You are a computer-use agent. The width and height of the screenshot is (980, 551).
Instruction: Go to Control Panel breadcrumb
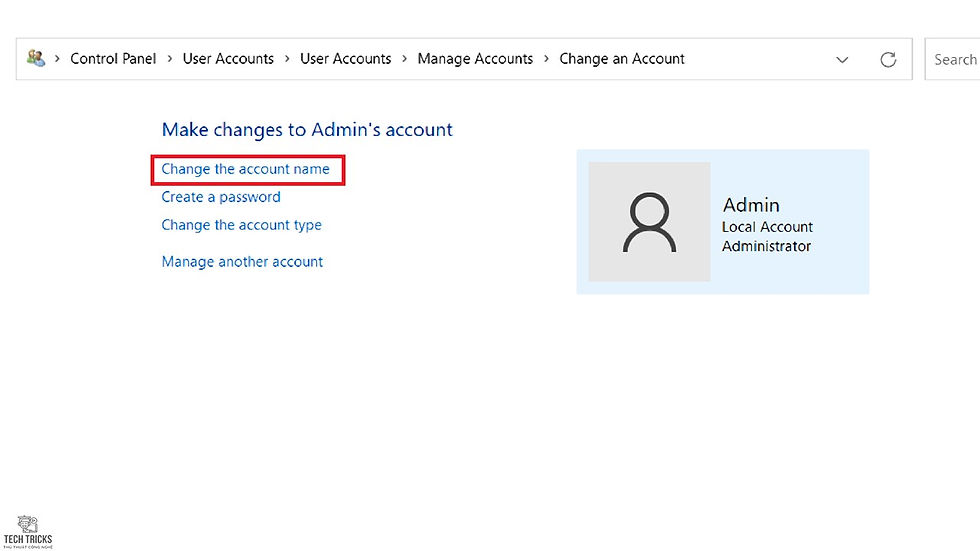[x=113, y=59]
